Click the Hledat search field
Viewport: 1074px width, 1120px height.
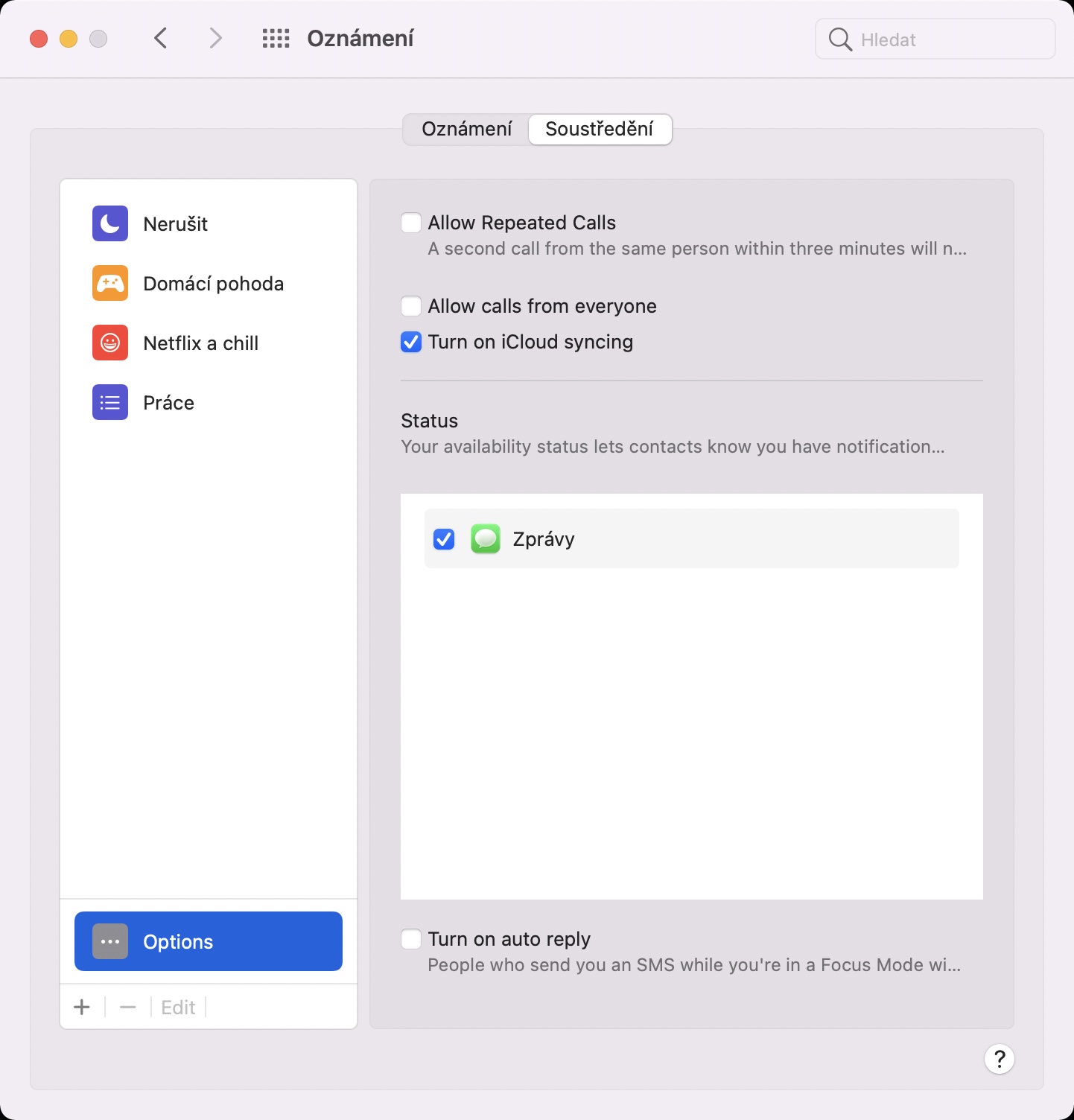tap(946, 39)
